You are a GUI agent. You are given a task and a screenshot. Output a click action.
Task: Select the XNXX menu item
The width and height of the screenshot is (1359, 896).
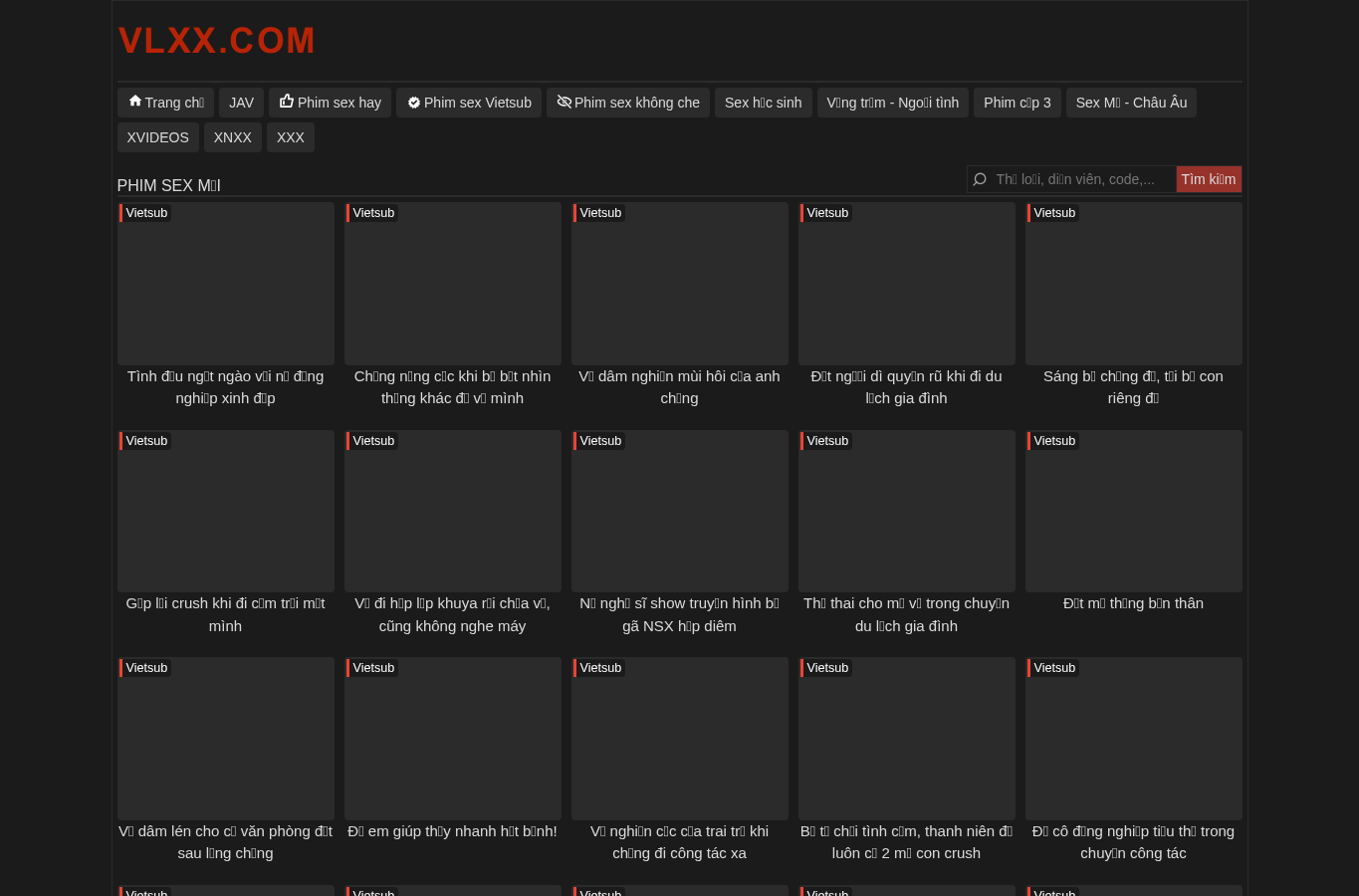click(x=233, y=137)
